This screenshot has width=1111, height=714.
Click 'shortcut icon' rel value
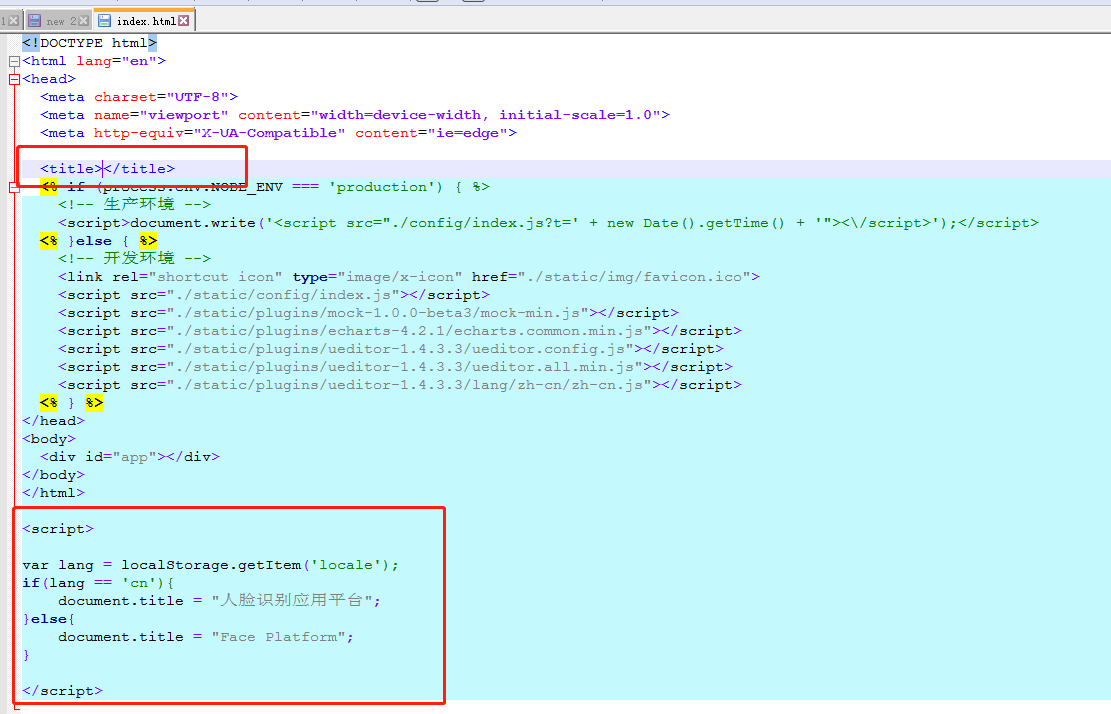coord(220,277)
